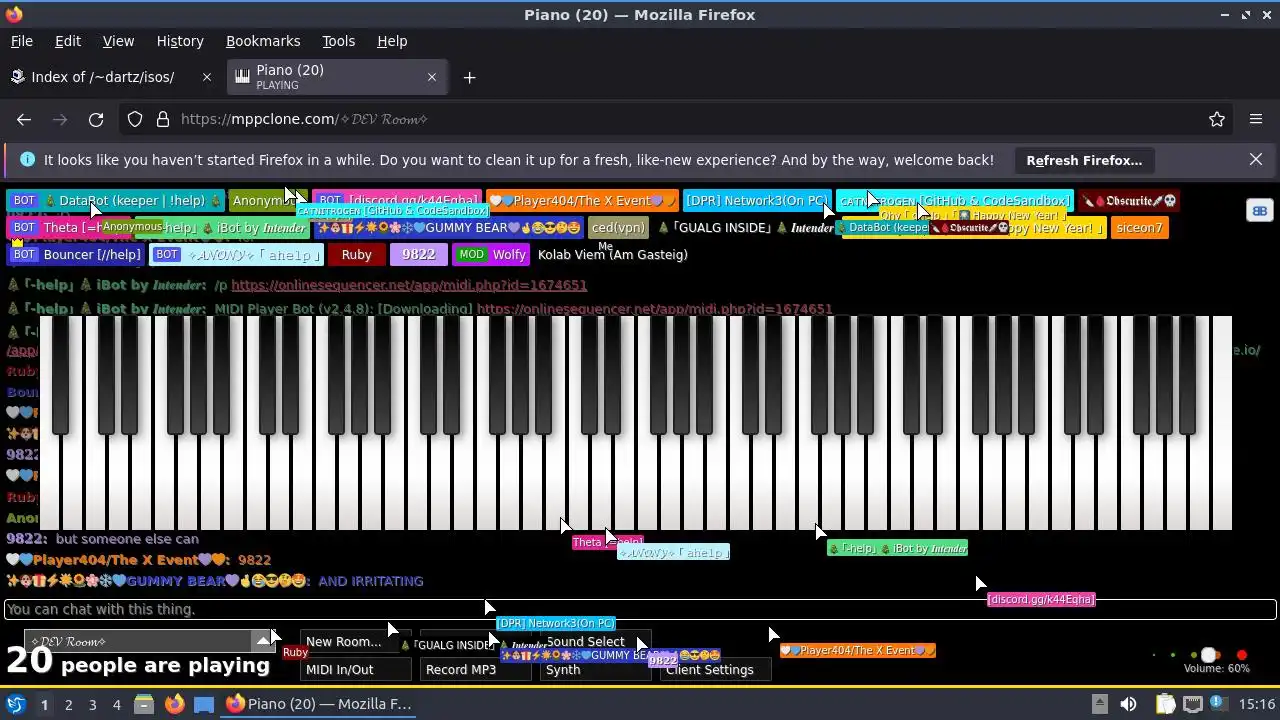Open network status tray icon

pos(1193,704)
